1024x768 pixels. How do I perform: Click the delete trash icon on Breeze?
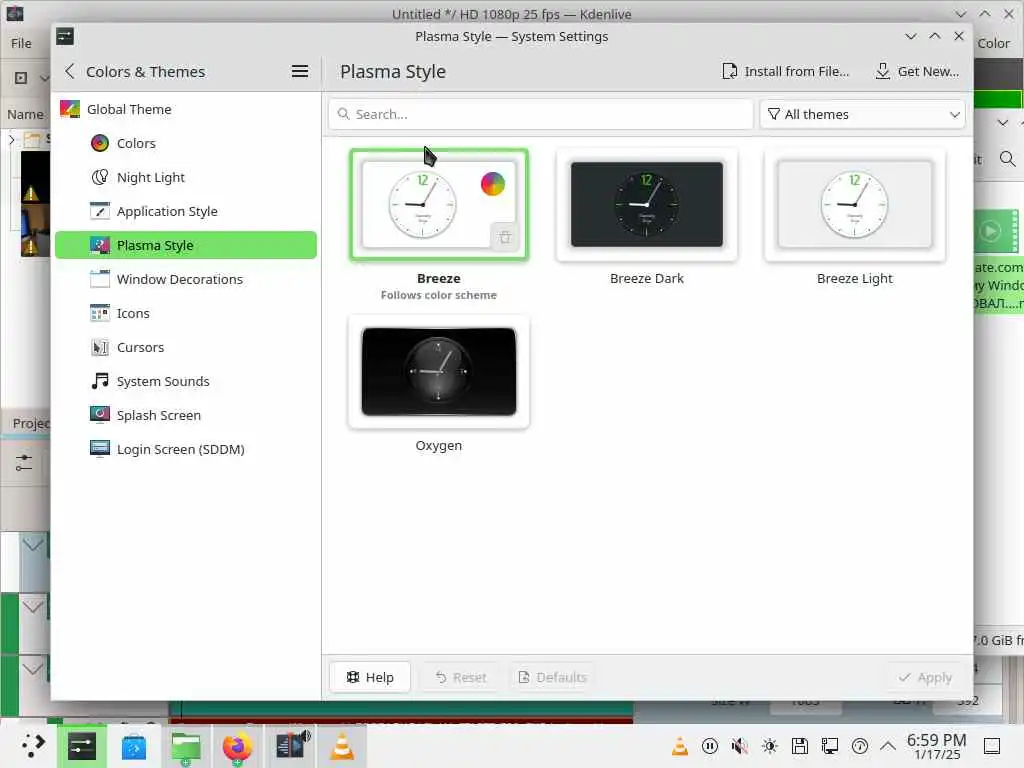(x=504, y=237)
